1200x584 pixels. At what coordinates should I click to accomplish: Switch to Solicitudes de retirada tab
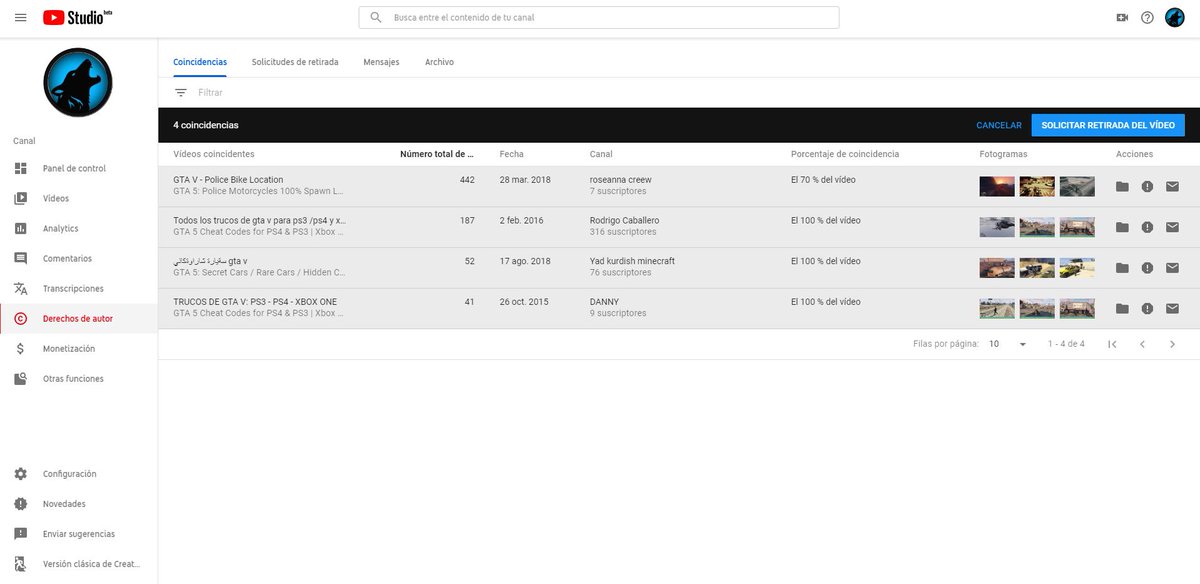coord(295,62)
